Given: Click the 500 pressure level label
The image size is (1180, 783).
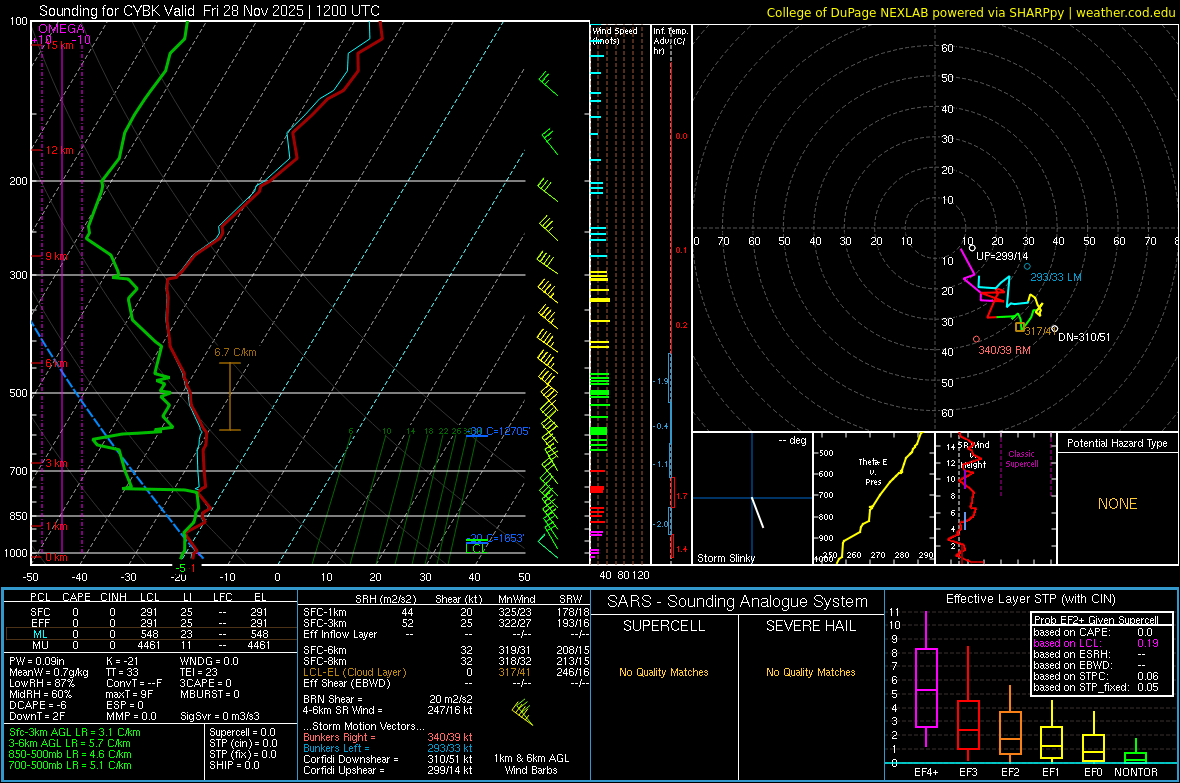Looking at the screenshot, I should click(18, 393).
